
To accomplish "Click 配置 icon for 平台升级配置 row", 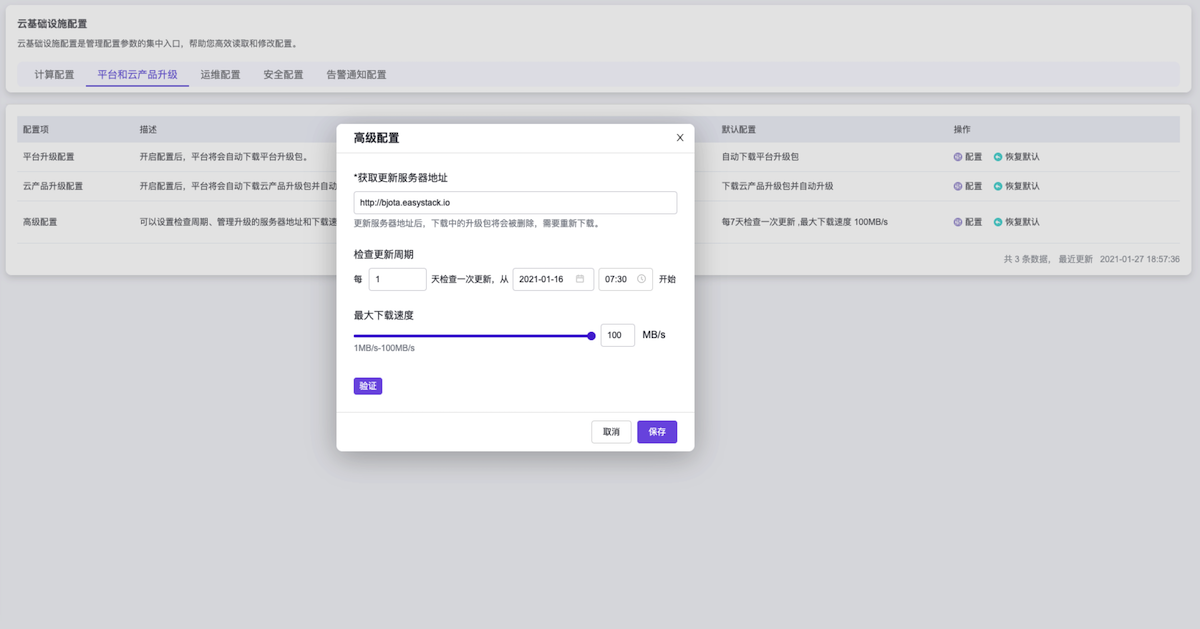I will 958,157.
